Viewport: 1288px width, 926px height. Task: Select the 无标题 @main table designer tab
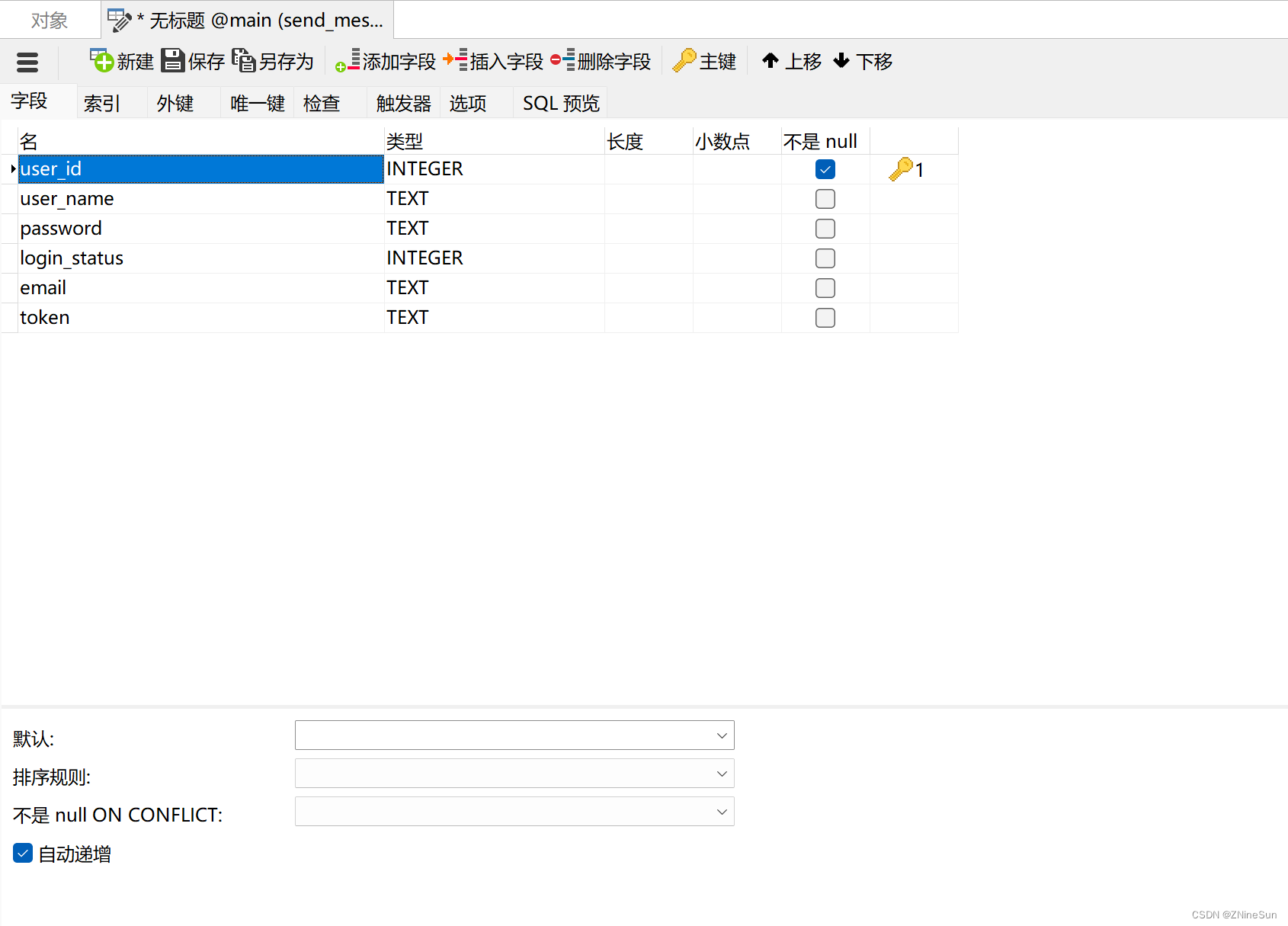[248, 21]
